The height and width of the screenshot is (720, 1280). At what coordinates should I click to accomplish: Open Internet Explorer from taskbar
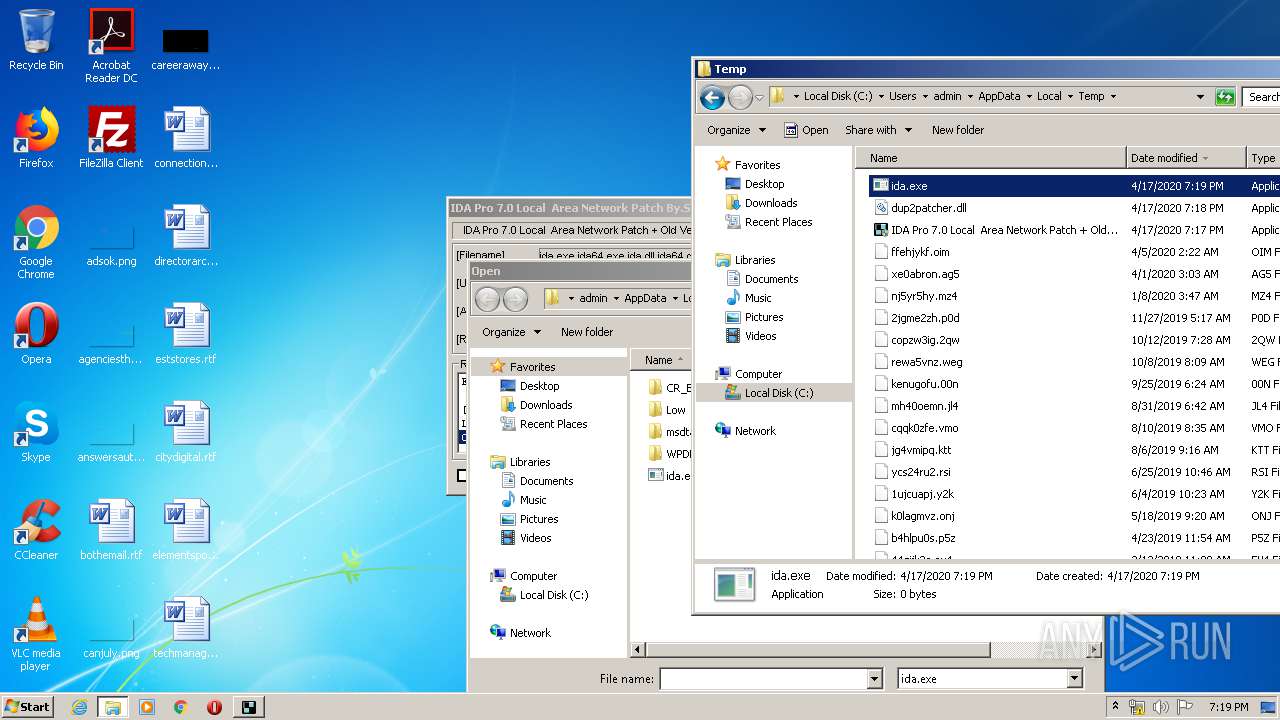(x=79, y=707)
